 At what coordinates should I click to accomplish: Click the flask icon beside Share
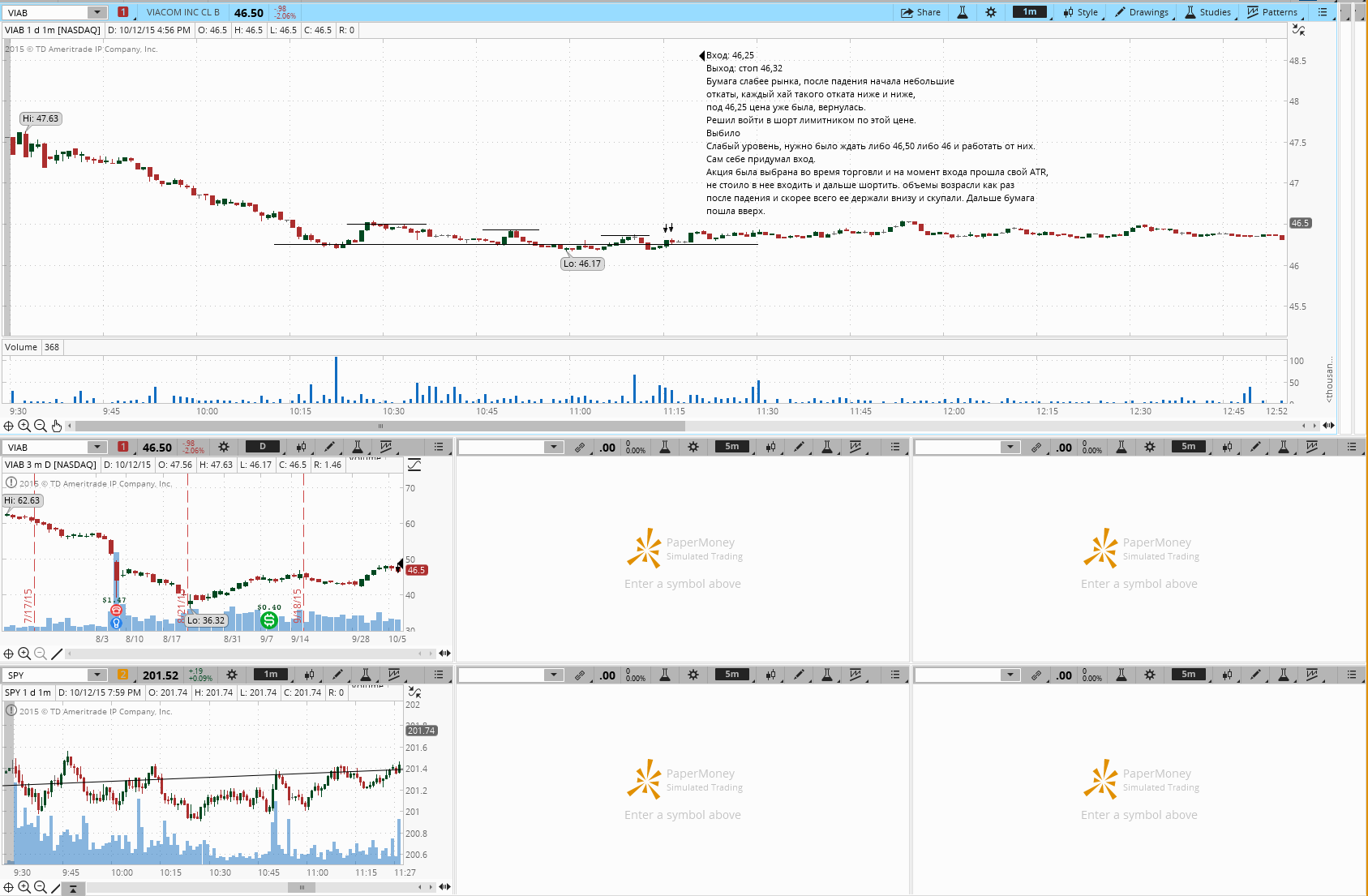pos(963,12)
